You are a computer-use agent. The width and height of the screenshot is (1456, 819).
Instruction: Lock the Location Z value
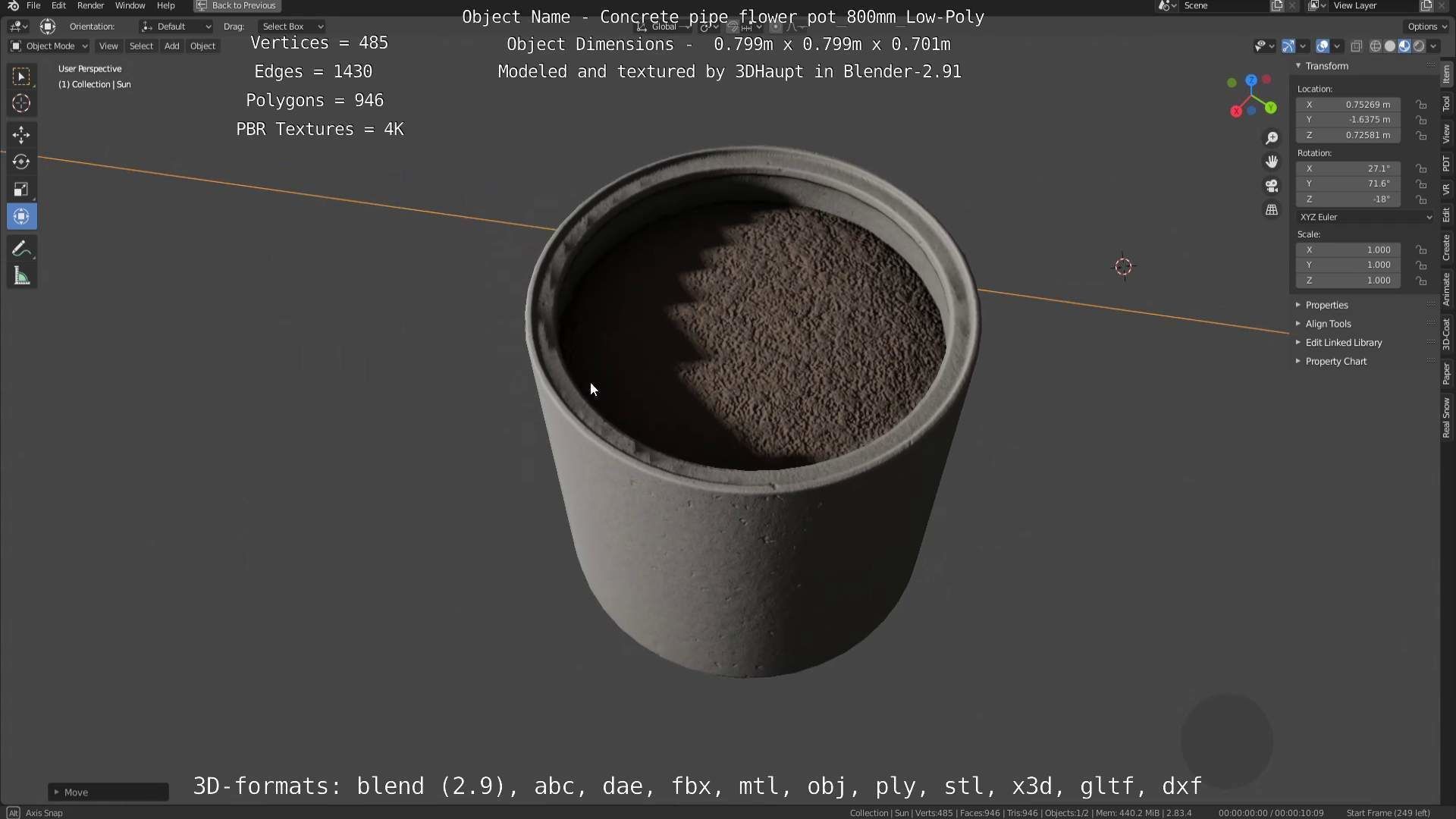tap(1421, 136)
